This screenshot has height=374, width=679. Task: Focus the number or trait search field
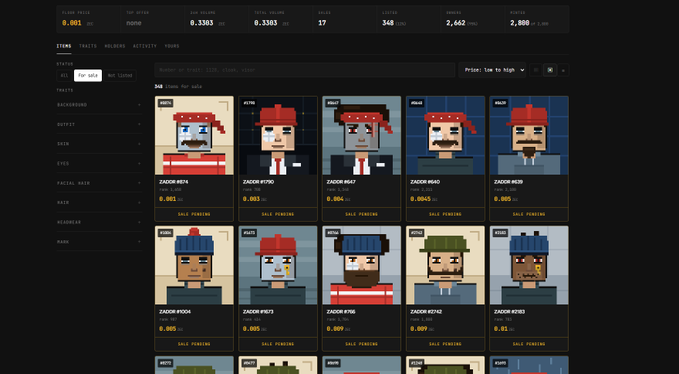(305, 70)
